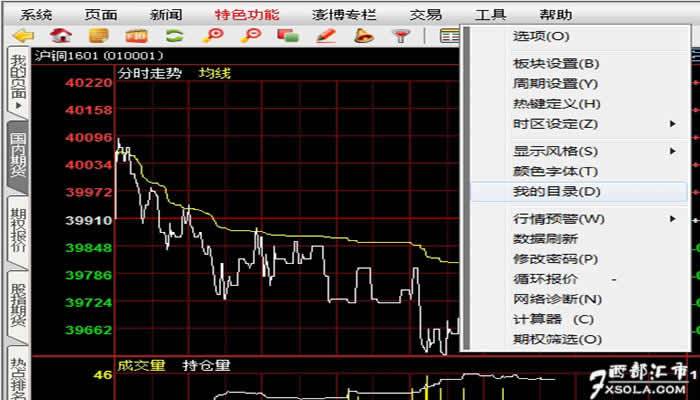Click the 沪铜1601 (010001) contract title
The width and height of the screenshot is (700, 400).
click(x=99, y=56)
